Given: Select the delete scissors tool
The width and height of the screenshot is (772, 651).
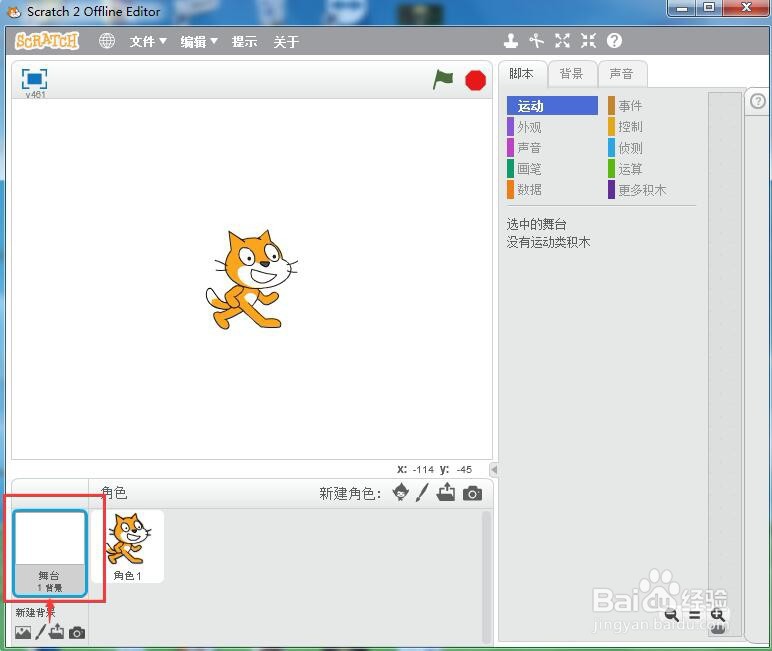Looking at the screenshot, I should click(x=536, y=41).
